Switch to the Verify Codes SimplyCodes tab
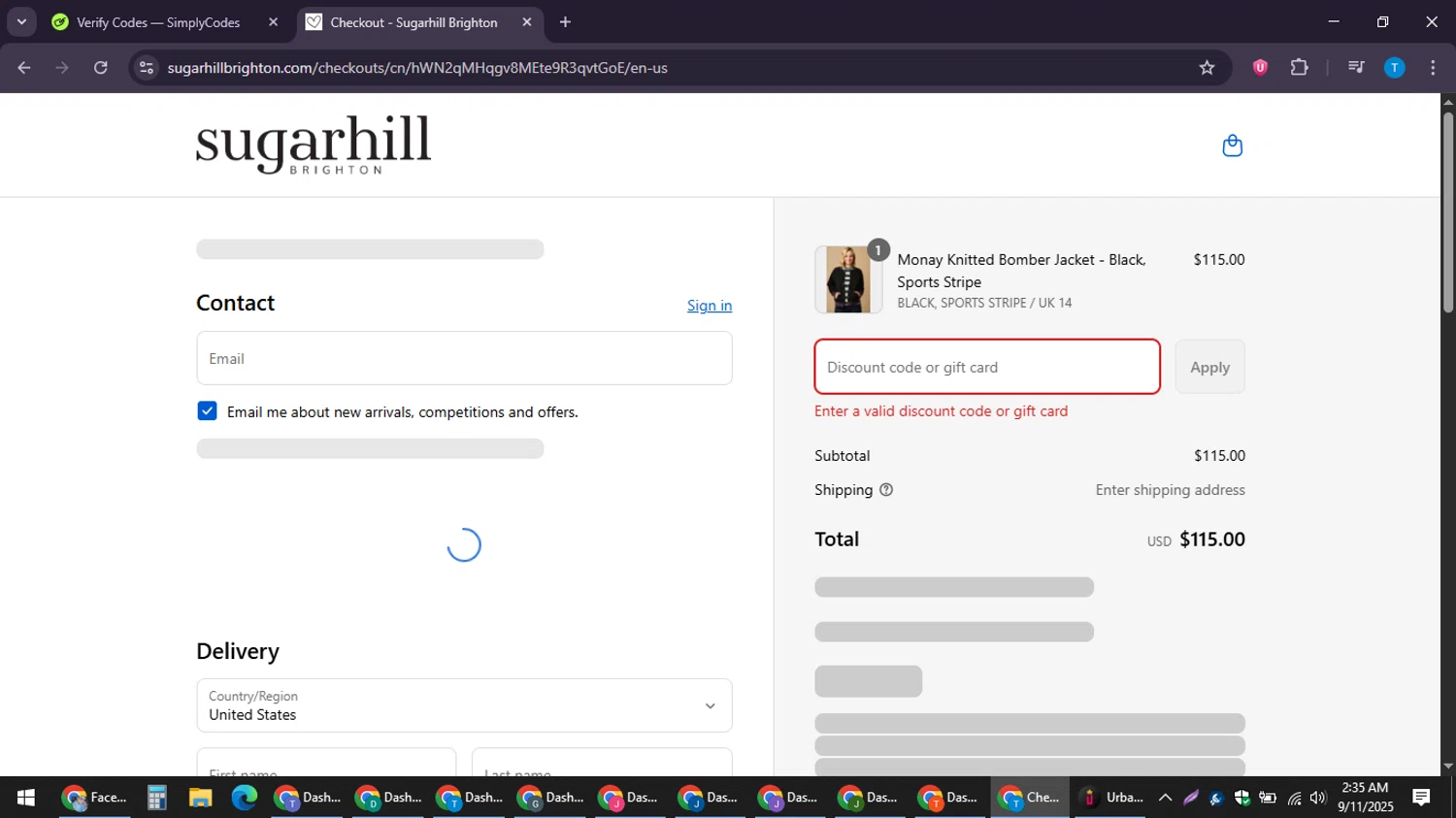The image size is (1456, 818). pyautogui.click(x=165, y=22)
